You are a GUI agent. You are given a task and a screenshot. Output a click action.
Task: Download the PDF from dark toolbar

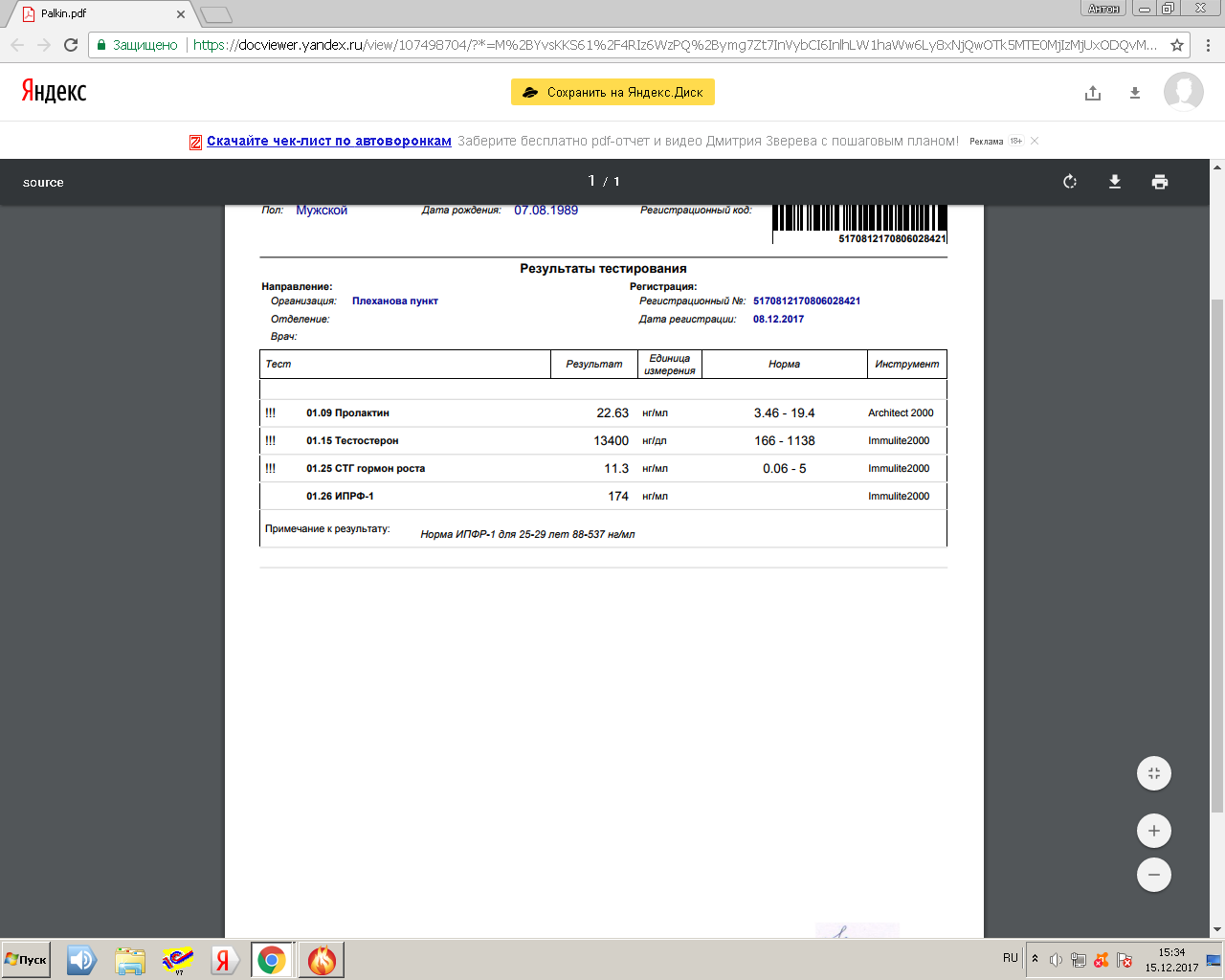pos(1115,182)
